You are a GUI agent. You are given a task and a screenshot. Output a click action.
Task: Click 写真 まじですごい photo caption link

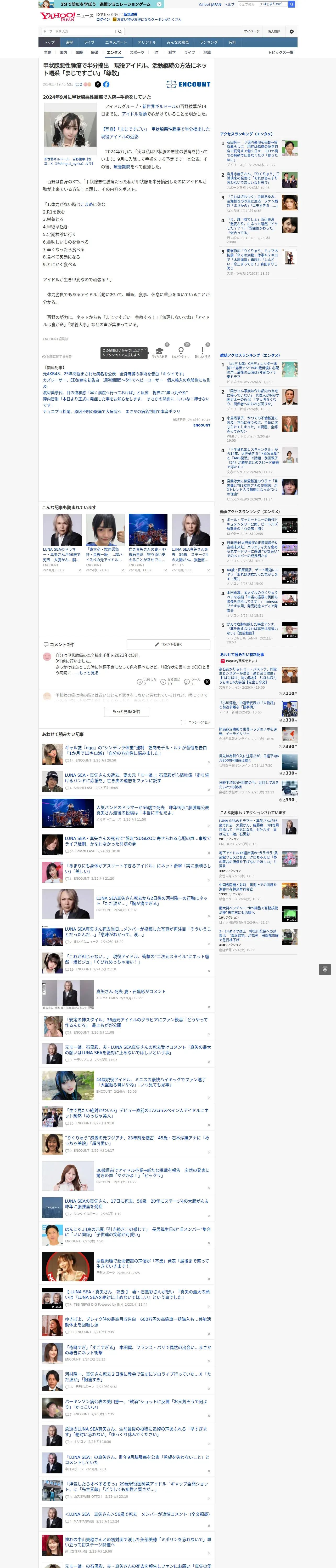click(x=155, y=133)
